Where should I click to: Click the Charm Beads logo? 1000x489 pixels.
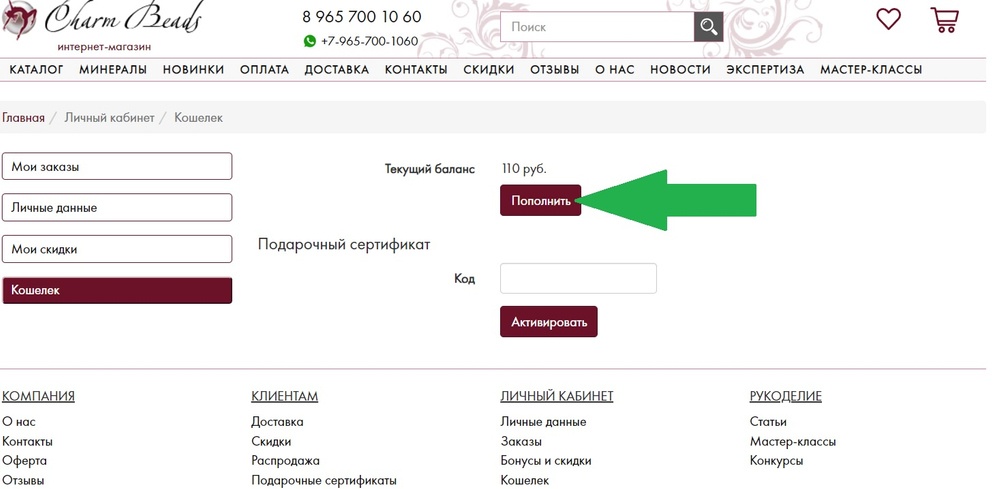tap(103, 24)
